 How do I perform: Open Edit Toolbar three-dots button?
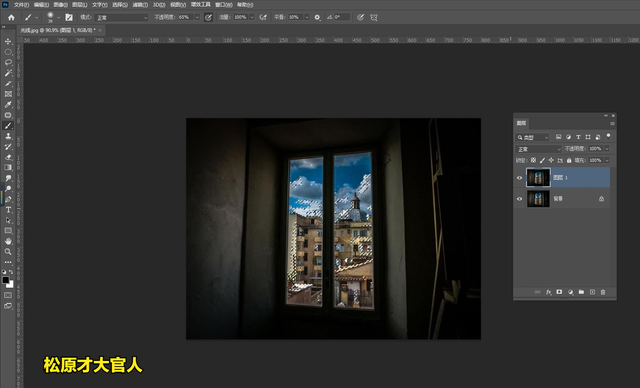pos(8,262)
